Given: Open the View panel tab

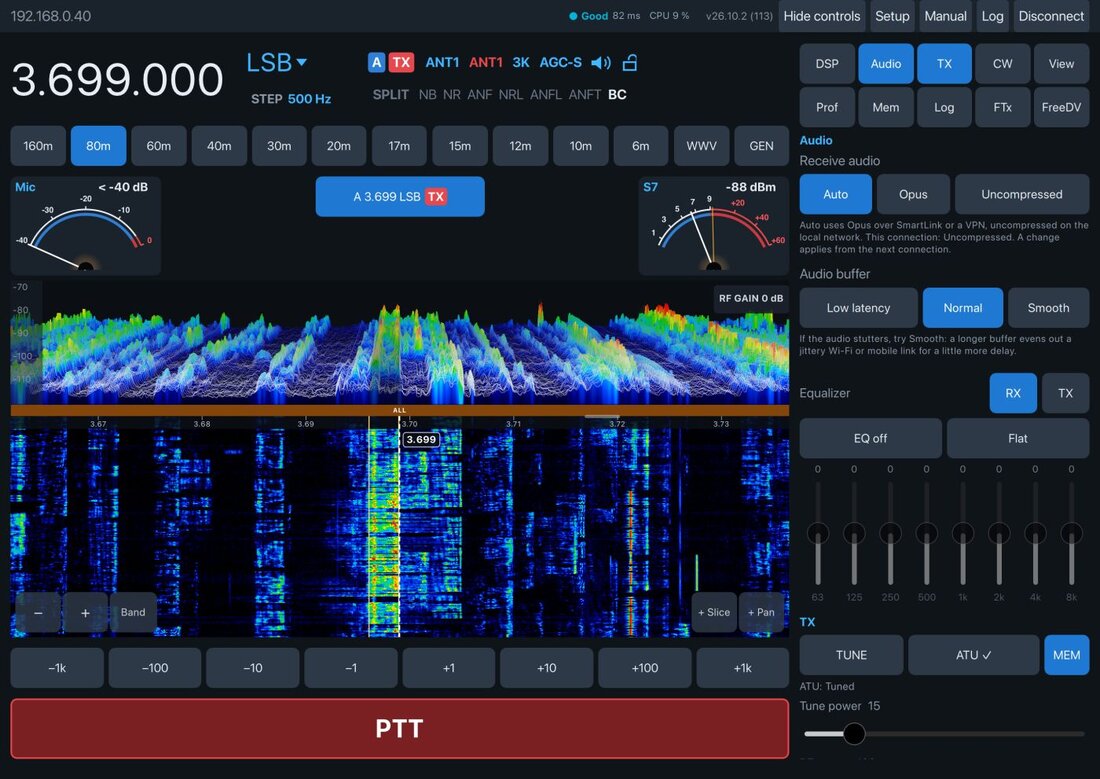Looking at the screenshot, I should [x=1061, y=64].
